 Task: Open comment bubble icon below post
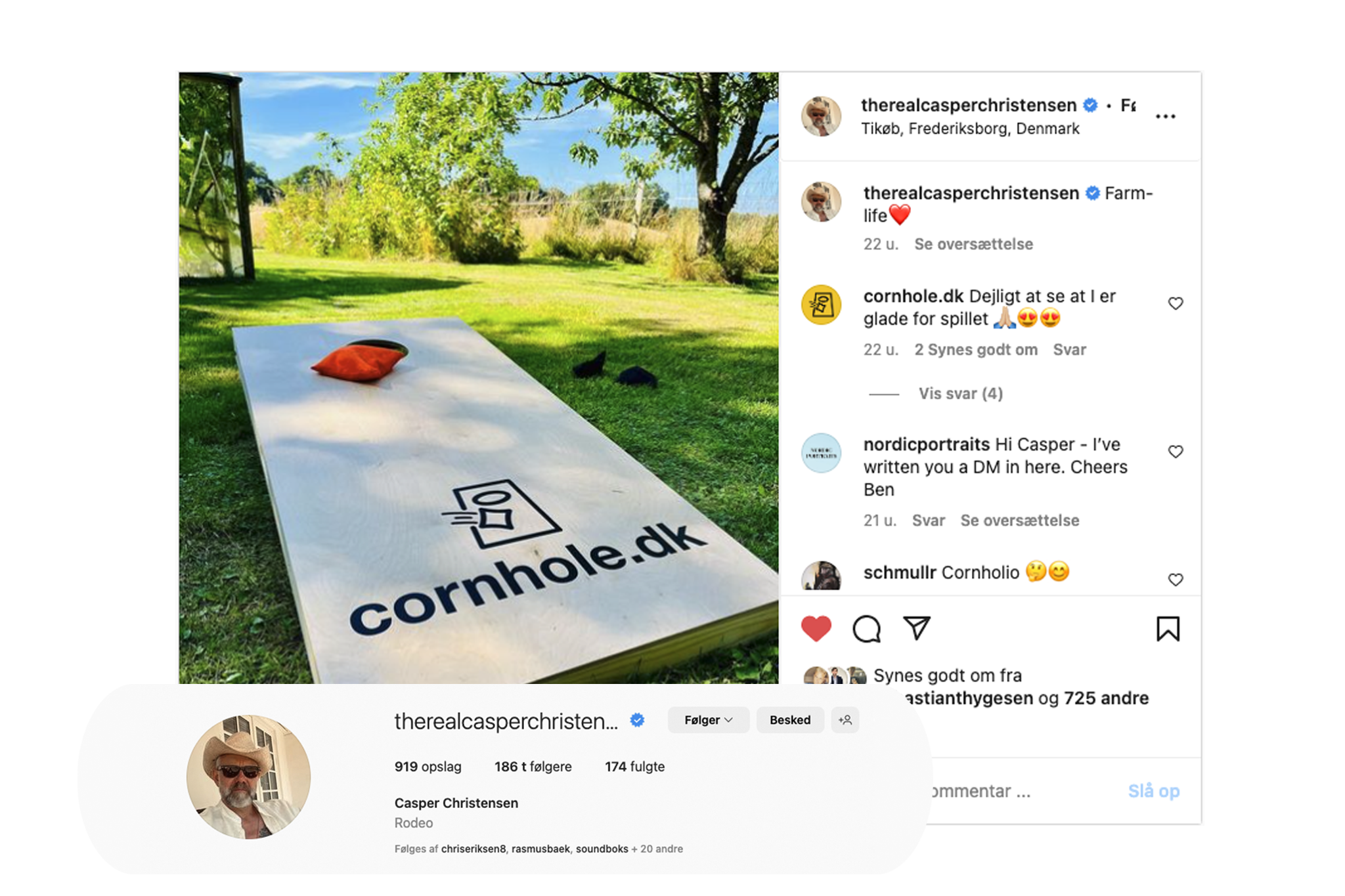866,628
